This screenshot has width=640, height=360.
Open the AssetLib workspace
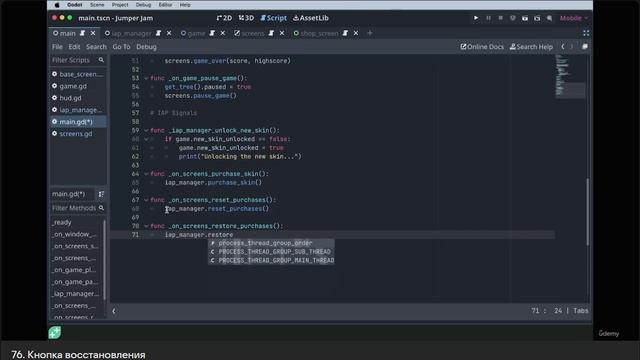311,18
